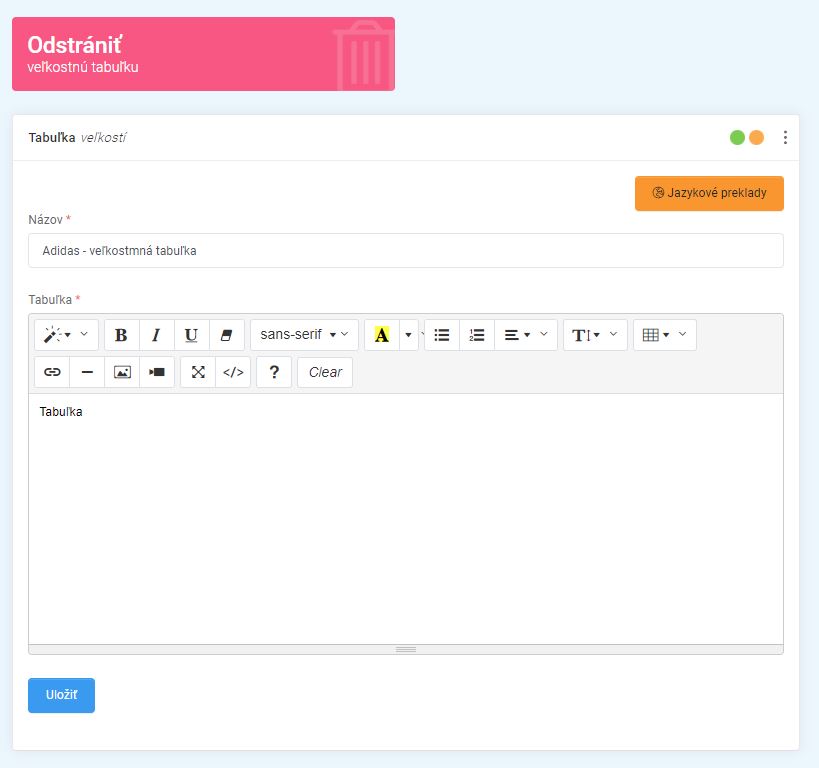Open the editor help dialog
This screenshot has height=768, width=819.
pos(274,372)
